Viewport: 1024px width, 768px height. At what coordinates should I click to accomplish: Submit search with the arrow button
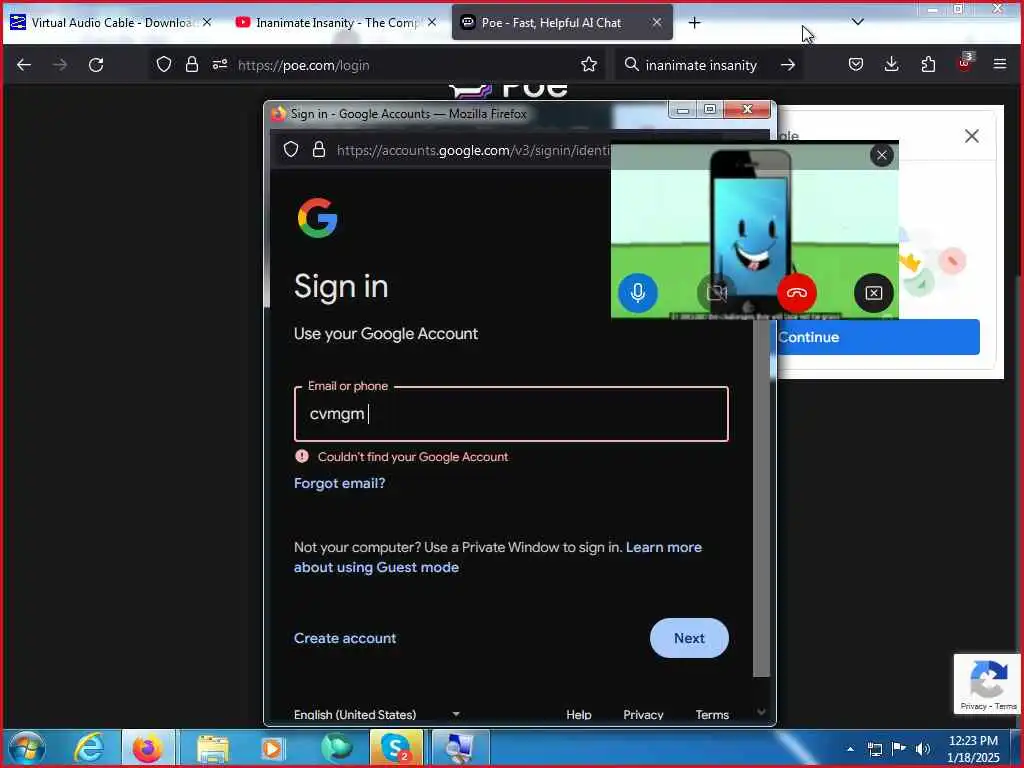tap(788, 65)
